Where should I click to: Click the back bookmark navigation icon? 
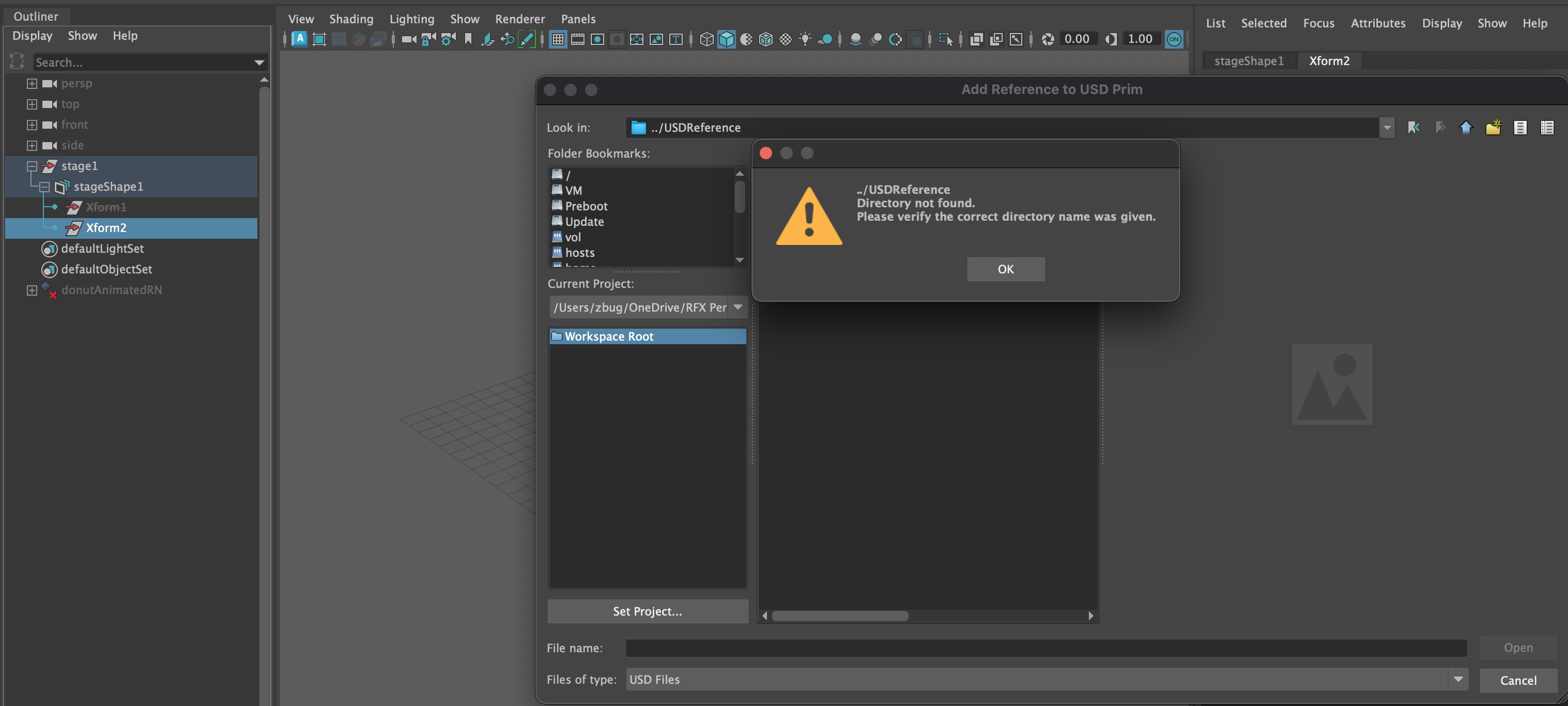point(1413,127)
